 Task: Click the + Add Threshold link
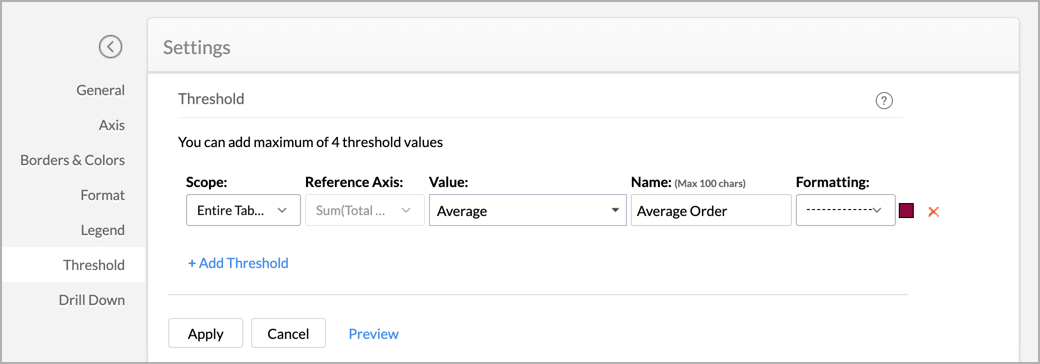click(x=238, y=263)
